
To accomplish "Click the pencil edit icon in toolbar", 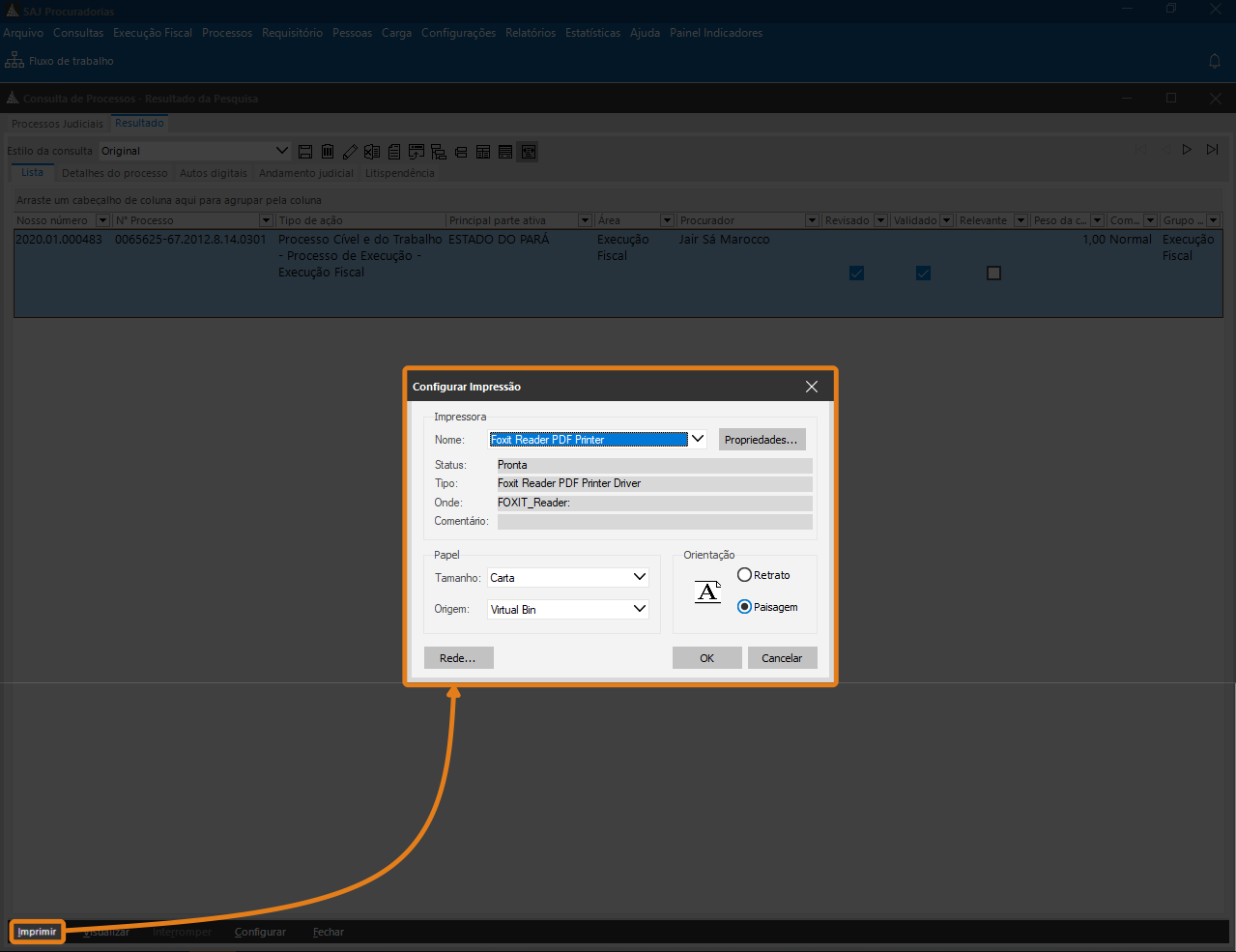I will [x=350, y=152].
